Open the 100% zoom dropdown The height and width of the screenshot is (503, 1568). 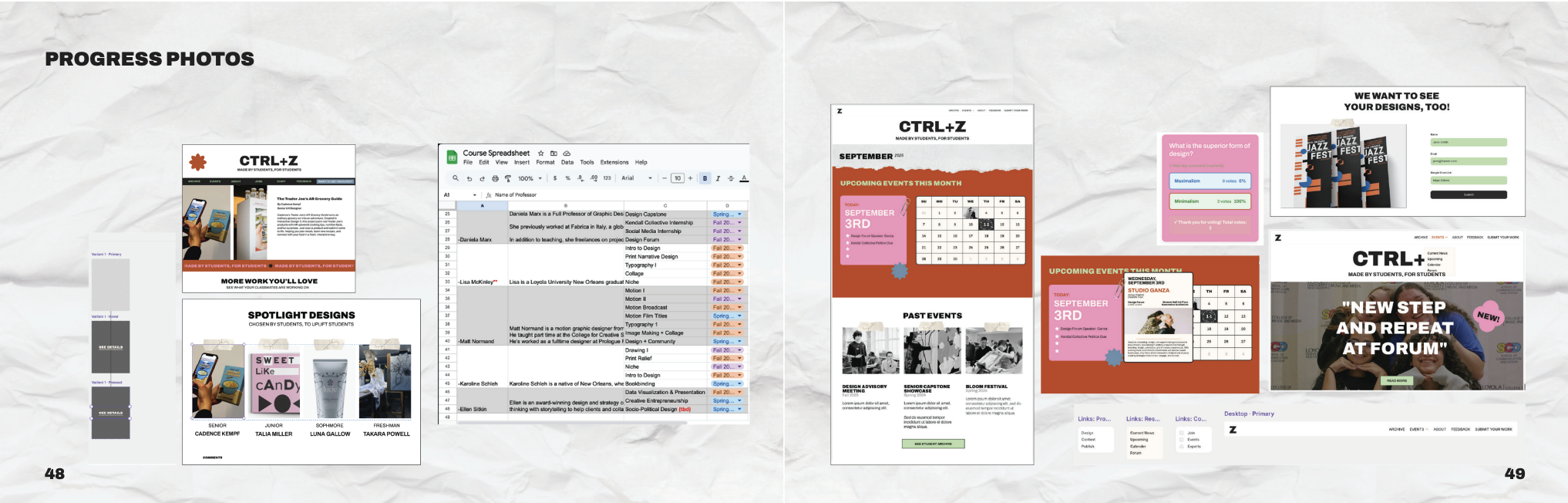pyautogui.click(x=530, y=178)
